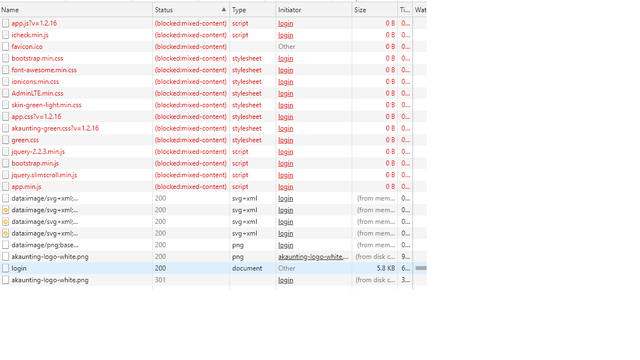Sort by the Initiator column header
640x360 pixels.
click(x=313, y=10)
